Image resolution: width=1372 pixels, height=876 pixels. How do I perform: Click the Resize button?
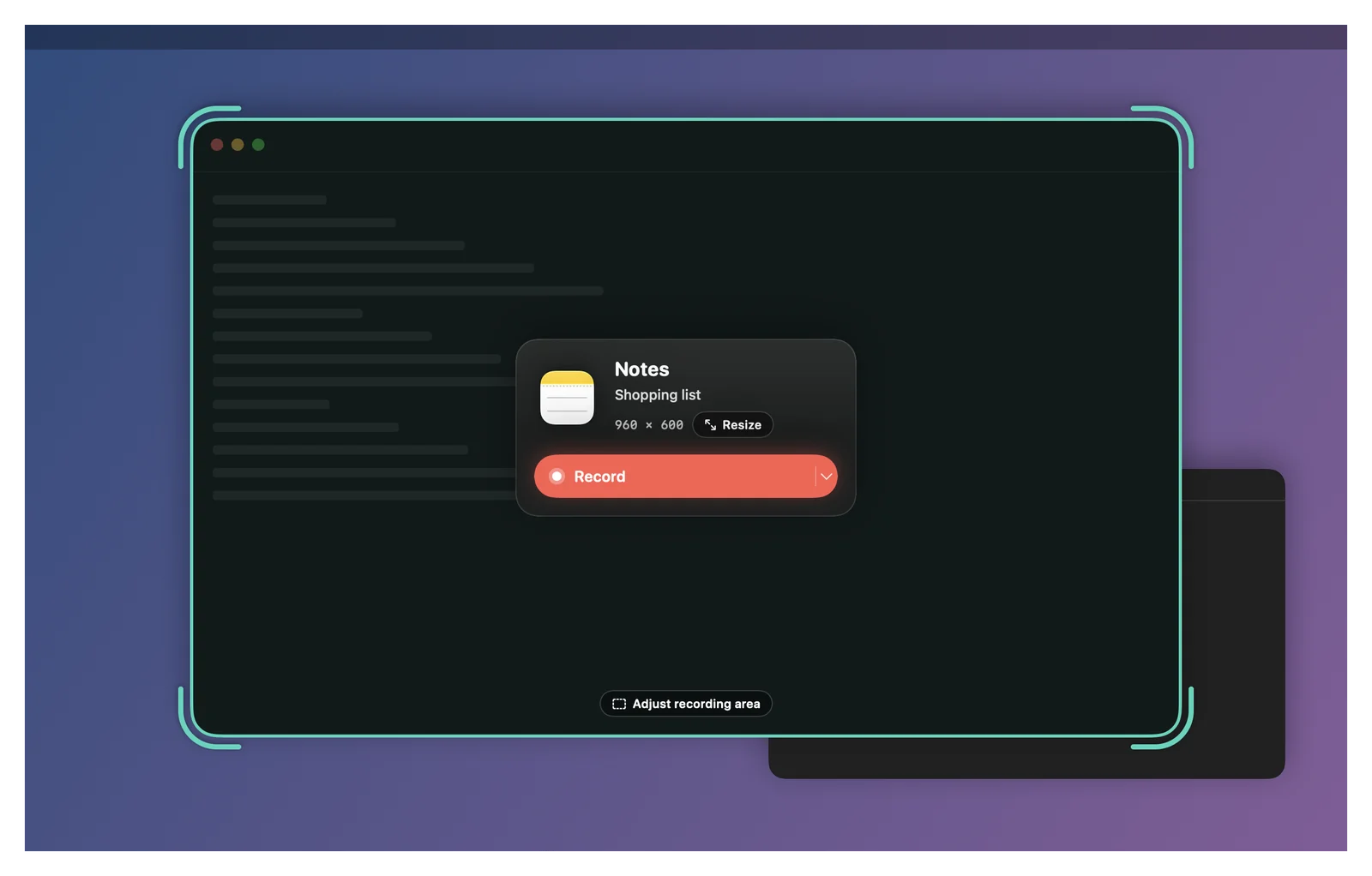click(733, 425)
